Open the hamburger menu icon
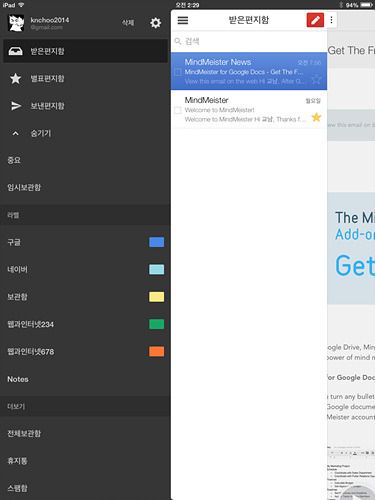Viewport: 375px width, 500px height. point(183,20)
